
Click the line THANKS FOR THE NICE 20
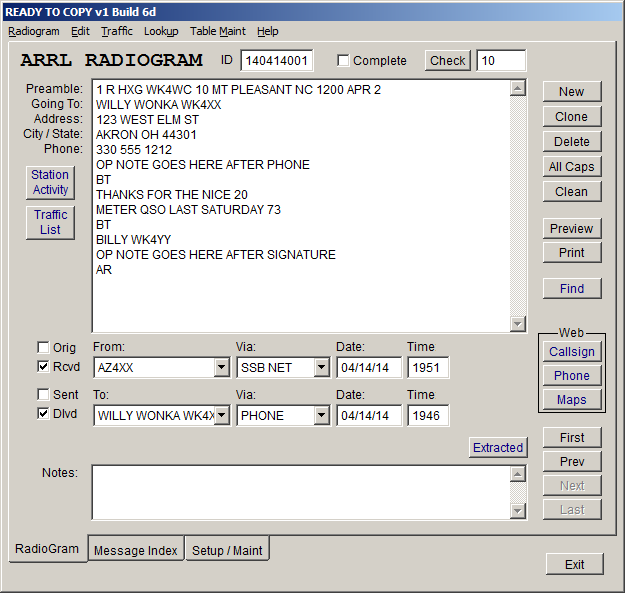click(172, 194)
